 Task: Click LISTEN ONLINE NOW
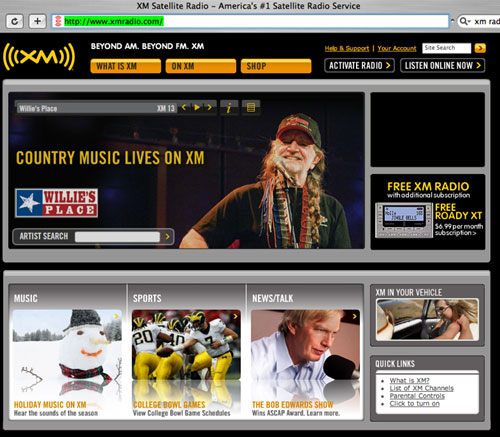click(x=442, y=65)
